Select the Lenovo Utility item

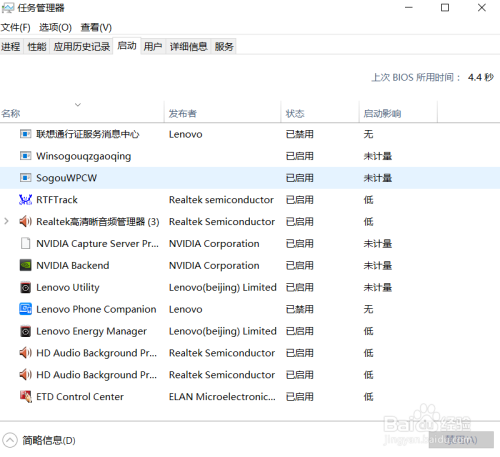(68, 287)
